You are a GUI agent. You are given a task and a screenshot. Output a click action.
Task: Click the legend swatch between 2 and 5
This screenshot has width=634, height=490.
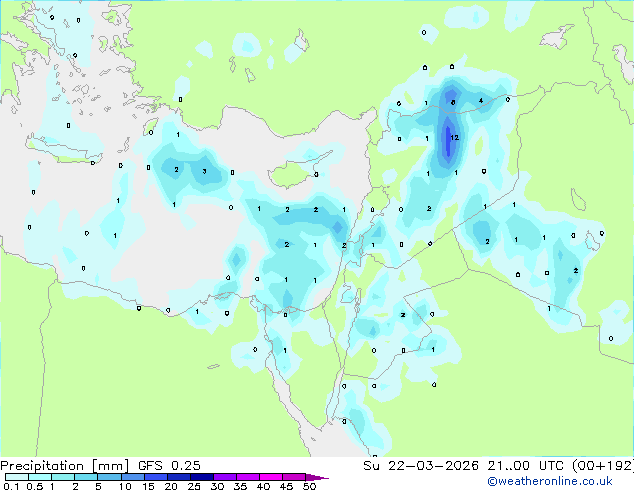click(86, 477)
